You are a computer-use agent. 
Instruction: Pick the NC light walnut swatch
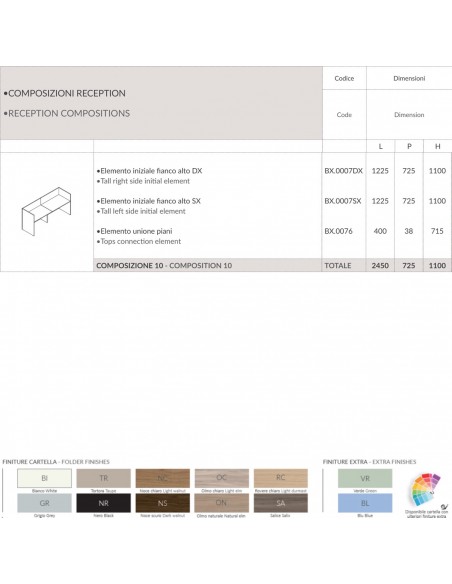click(x=163, y=478)
